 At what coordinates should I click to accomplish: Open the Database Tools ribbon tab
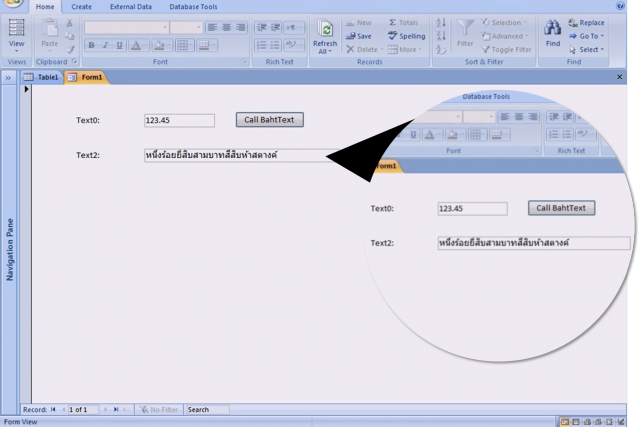point(193,7)
